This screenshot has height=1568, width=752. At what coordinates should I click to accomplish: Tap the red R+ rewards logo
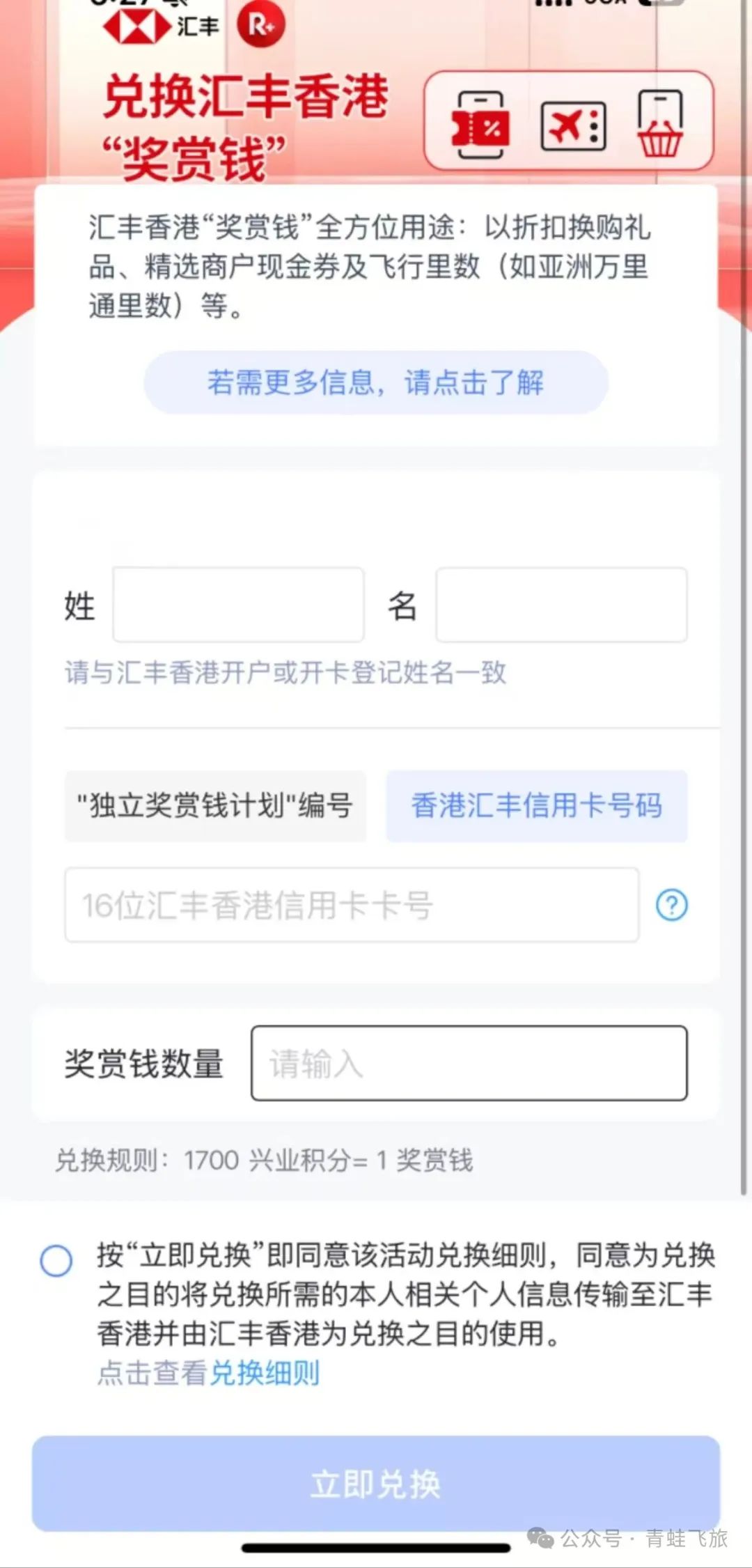point(261,25)
